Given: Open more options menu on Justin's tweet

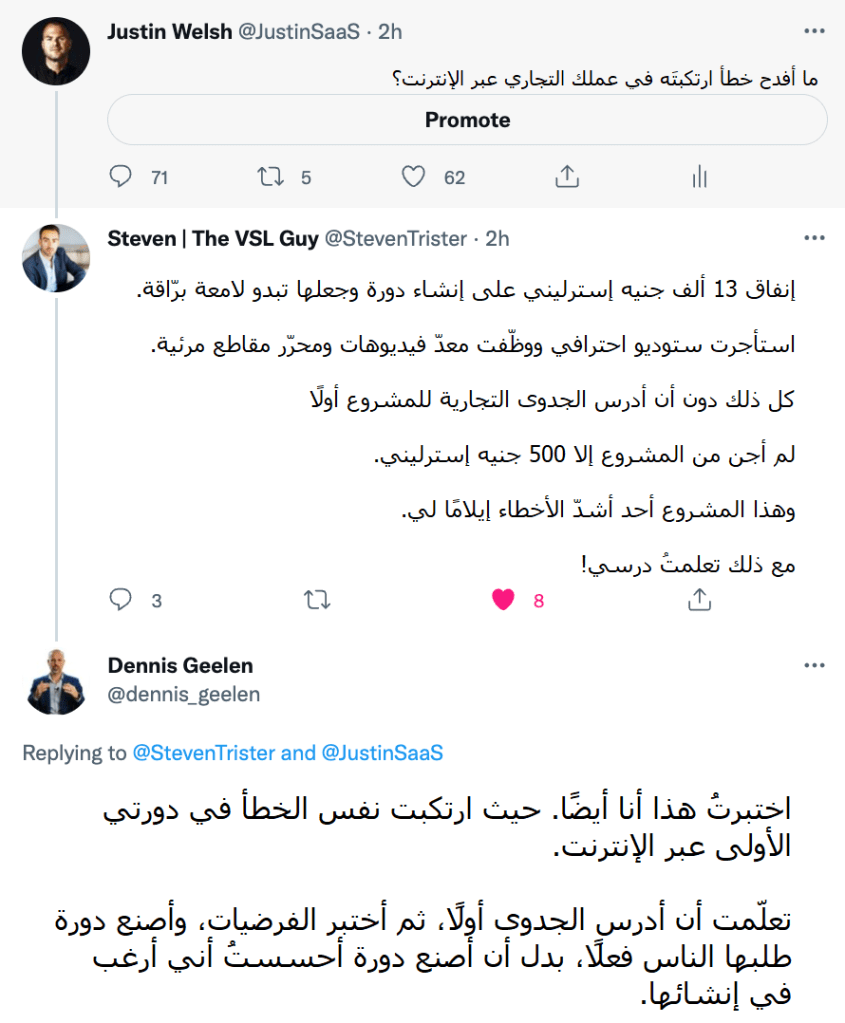Looking at the screenshot, I should (x=815, y=31).
